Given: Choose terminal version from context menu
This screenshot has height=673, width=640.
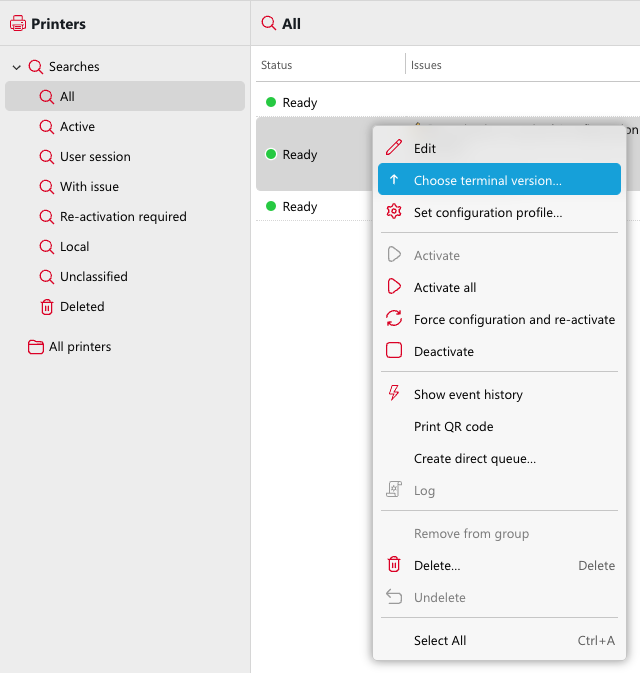Looking at the screenshot, I should point(488,180).
